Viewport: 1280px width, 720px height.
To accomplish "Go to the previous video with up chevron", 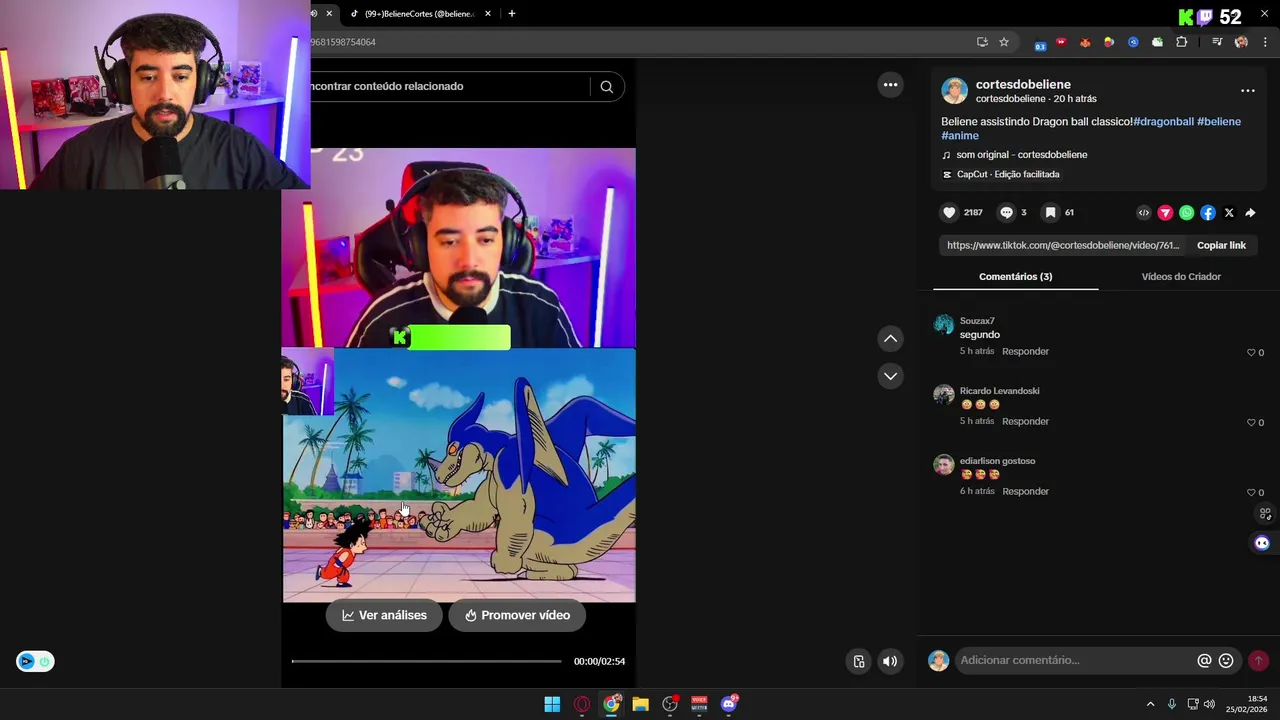I will (890, 339).
